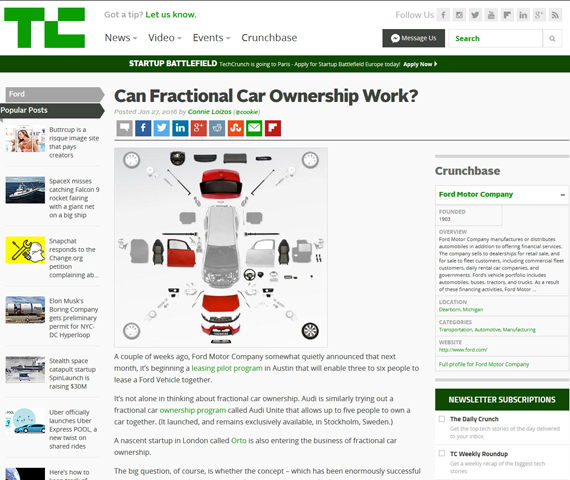Open the Crunchbase menu item
570x480 pixels.
click(269, 38)
